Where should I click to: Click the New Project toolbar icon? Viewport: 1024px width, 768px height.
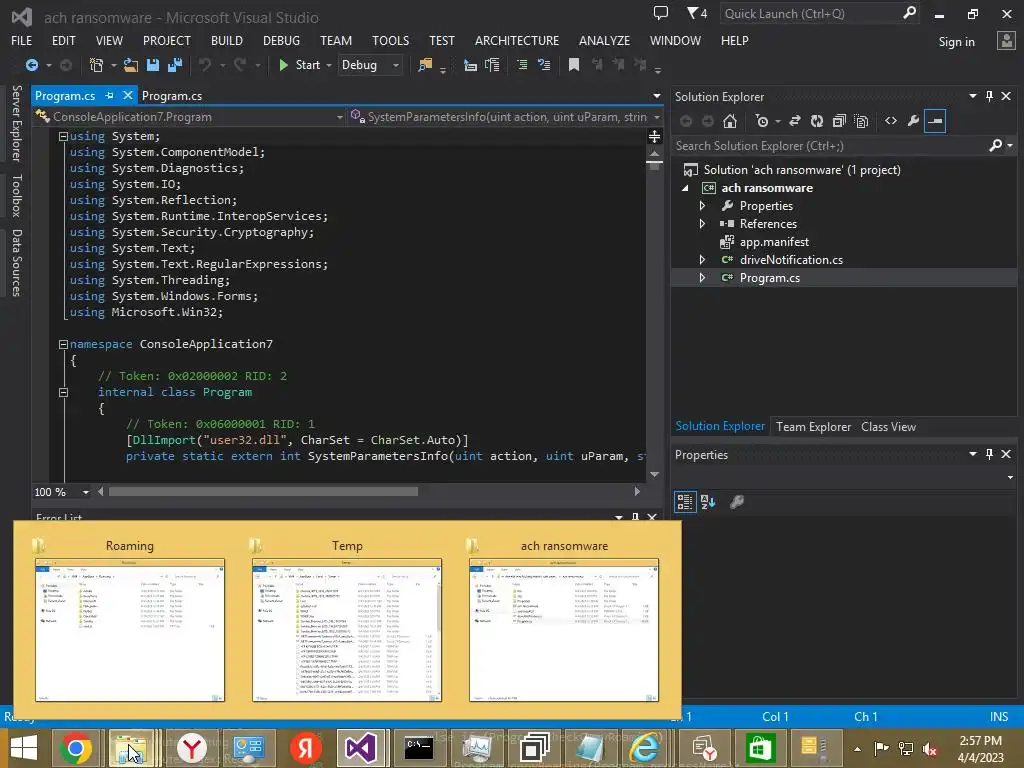pyautogui.click(x=96, y=65)
